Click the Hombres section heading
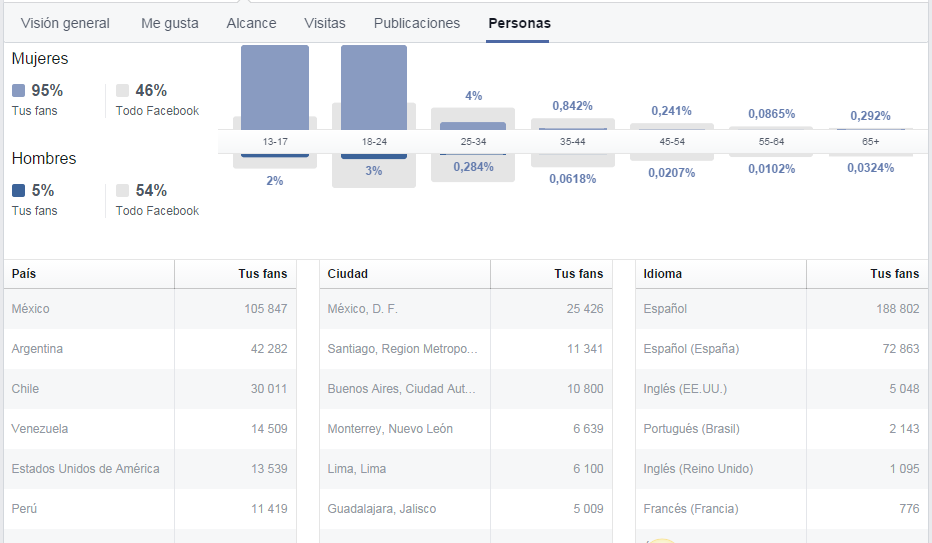 (44, 158)
